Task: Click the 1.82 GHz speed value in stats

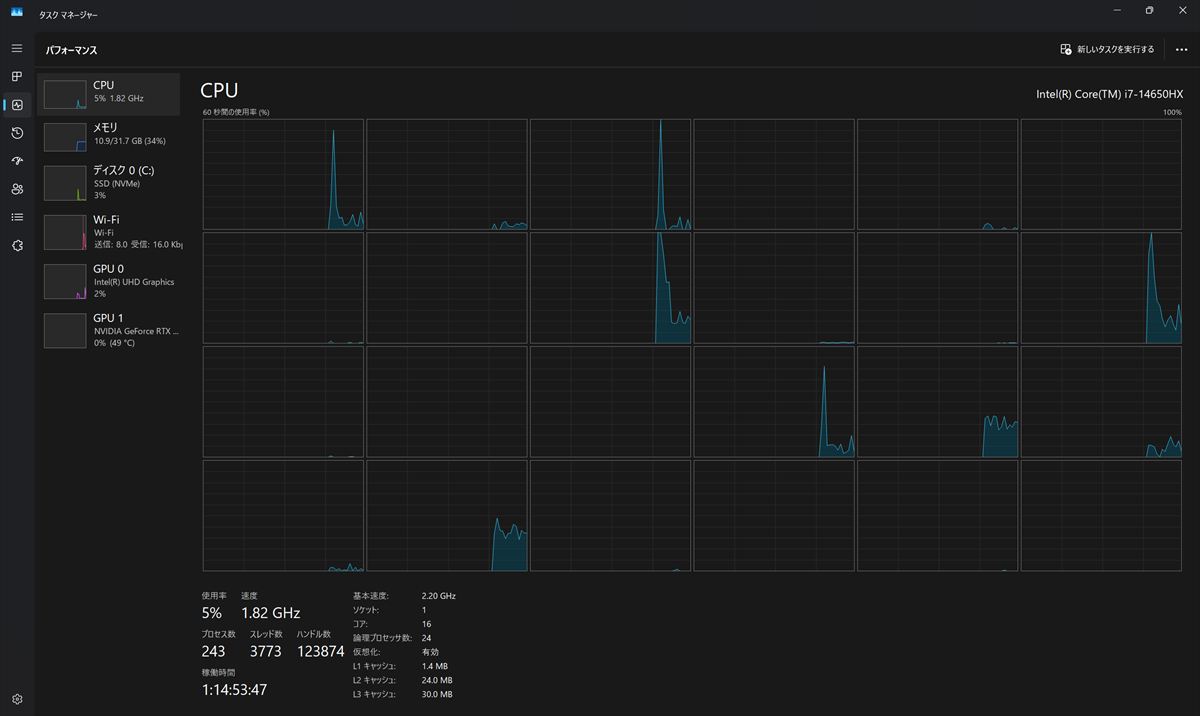Action: [270, 613]
